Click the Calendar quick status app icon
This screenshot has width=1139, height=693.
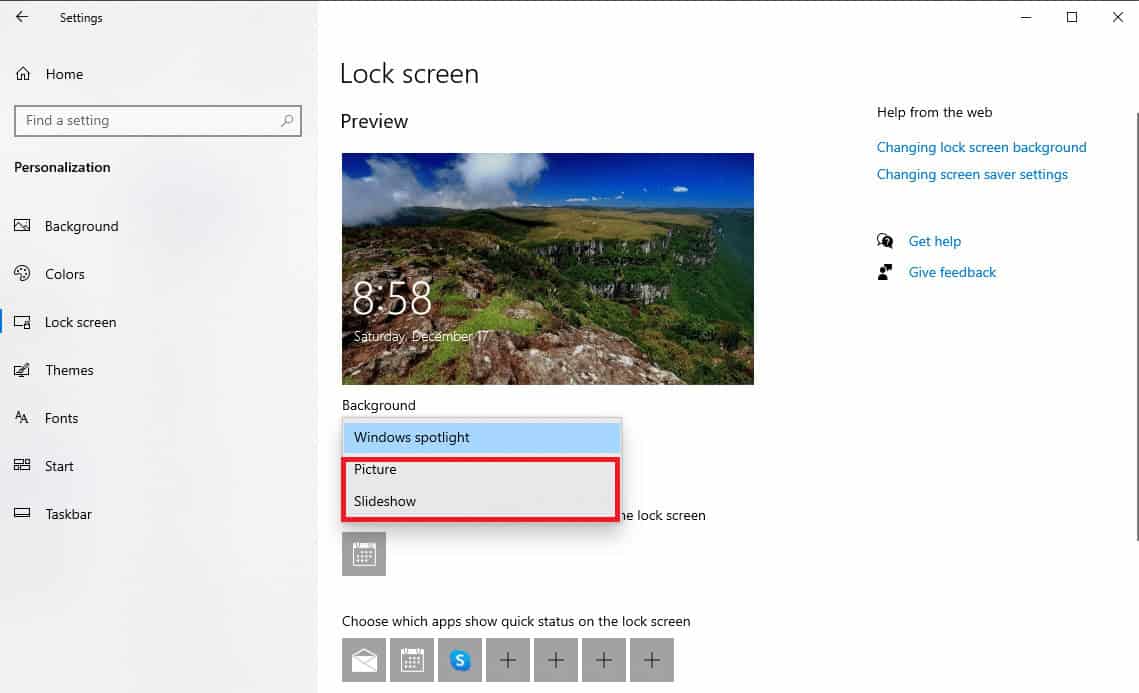point(412,660)
